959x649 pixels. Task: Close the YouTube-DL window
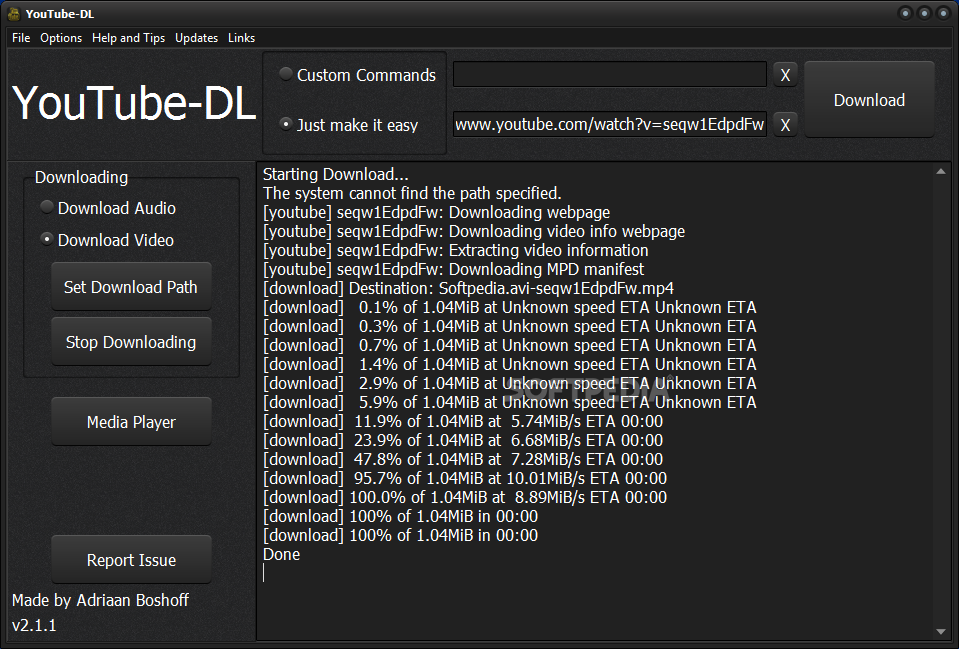point(943,13)
